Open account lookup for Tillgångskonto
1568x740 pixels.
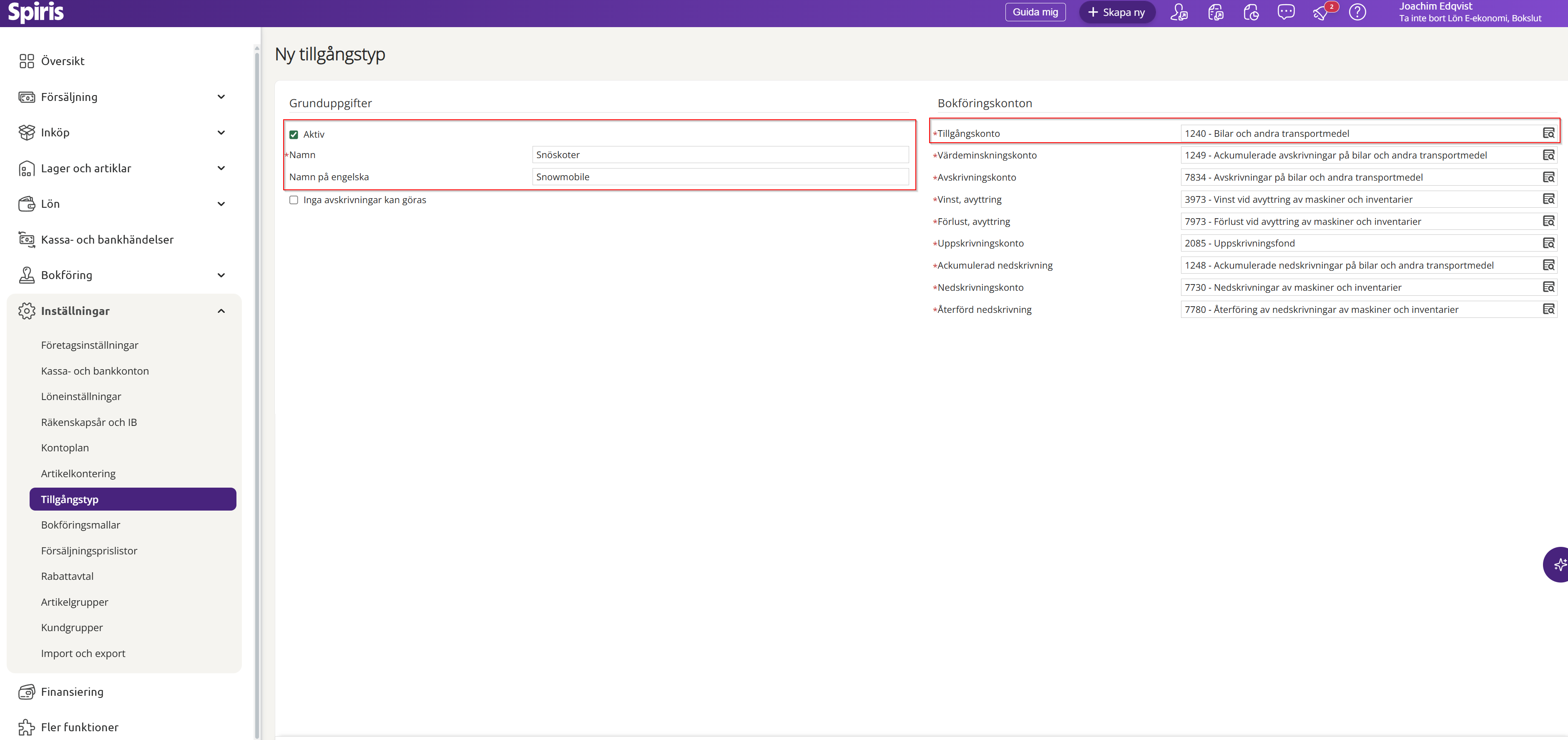pos(1548,133)
